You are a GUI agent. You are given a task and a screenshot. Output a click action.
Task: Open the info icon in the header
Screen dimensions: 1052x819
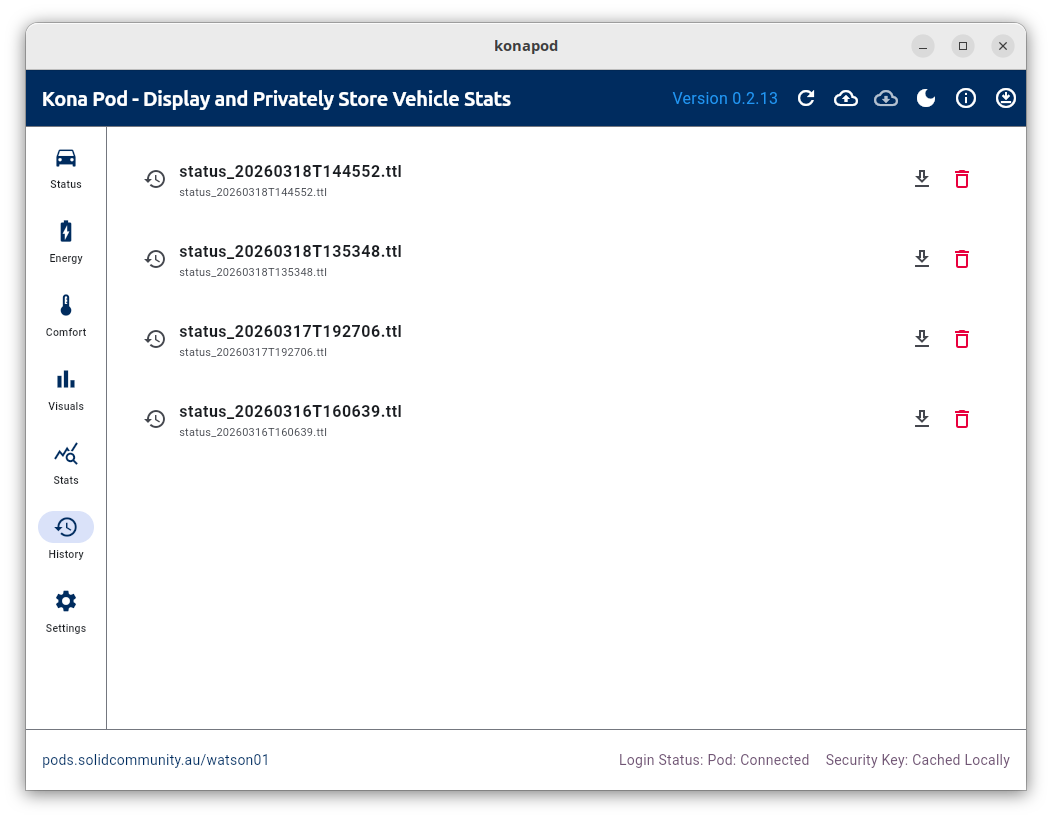pos(966,98)
